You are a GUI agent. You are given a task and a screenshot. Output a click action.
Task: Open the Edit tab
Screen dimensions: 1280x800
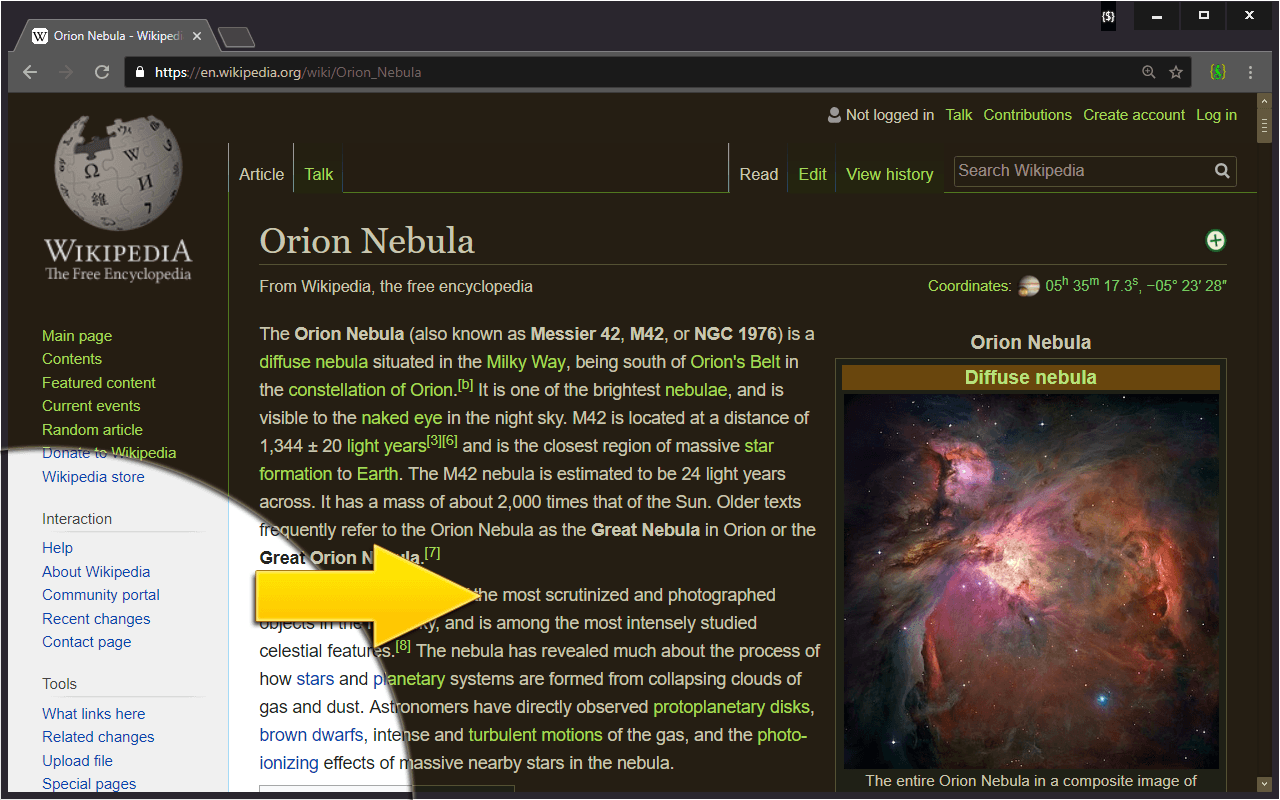click(812, 174)
